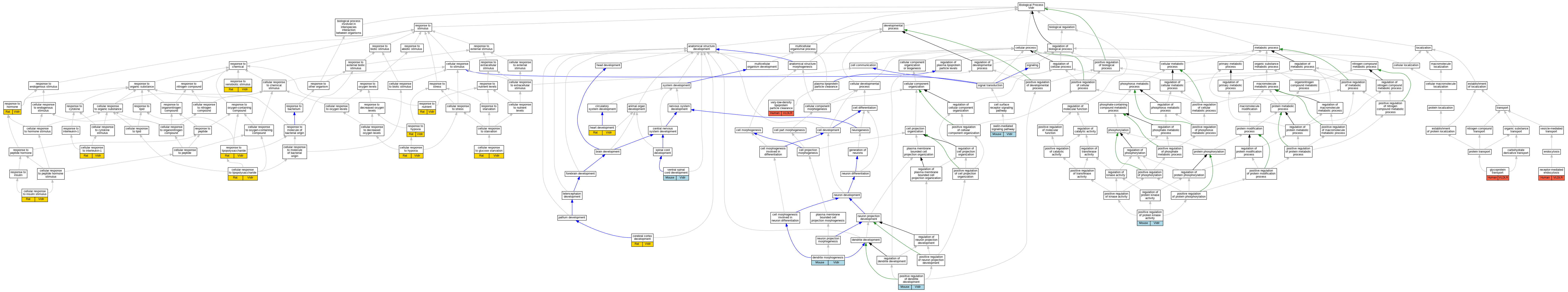Click the 'vesicle-mediated transport' node
Image resolution: width=1568 pixels, height=292 pixels.
[1551, 130]
